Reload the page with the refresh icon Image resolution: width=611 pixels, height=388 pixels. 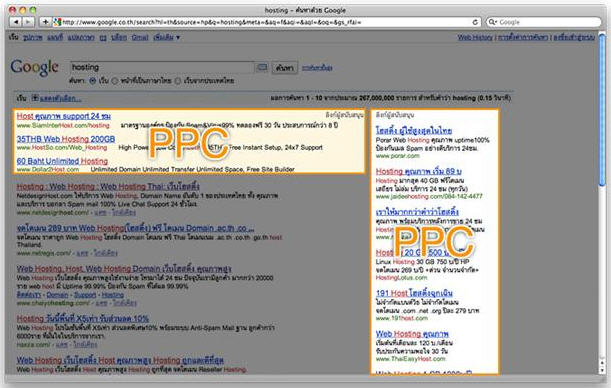pos(475,22)
